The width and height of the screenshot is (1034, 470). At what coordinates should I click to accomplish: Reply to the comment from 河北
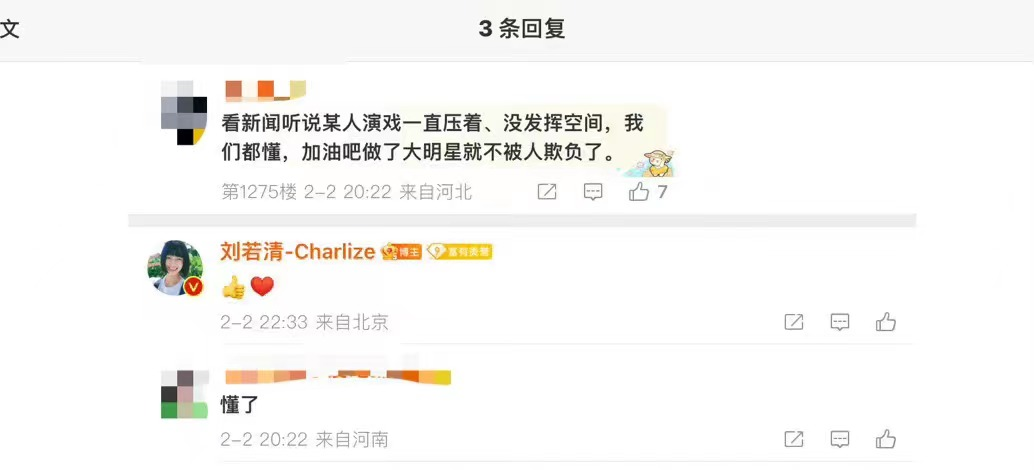593,192
